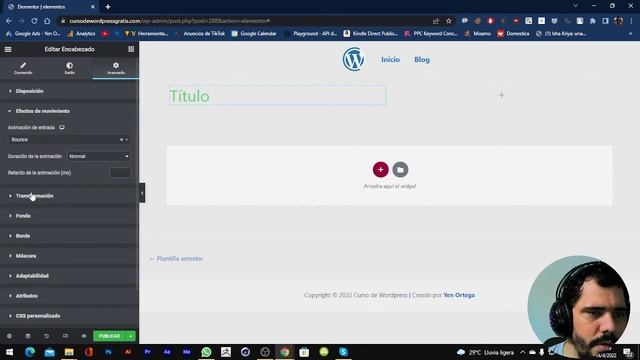The height and width of the screenshot is (360, 640).
Task: Collapse the Efectos de movimiento section
Action: click(x=69, y=111)
